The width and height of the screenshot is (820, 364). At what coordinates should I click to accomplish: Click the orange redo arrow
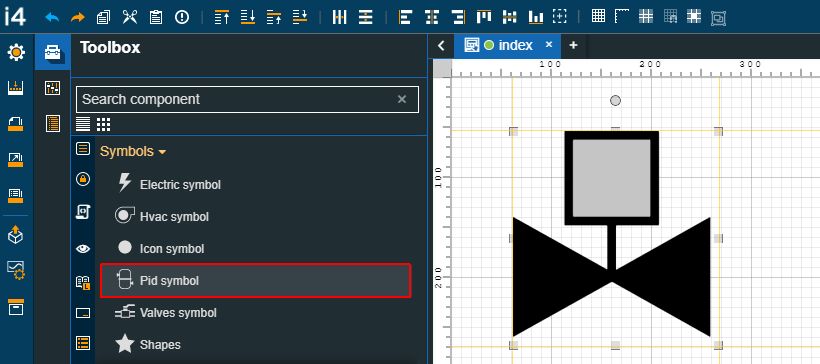(x=77, y=17)
